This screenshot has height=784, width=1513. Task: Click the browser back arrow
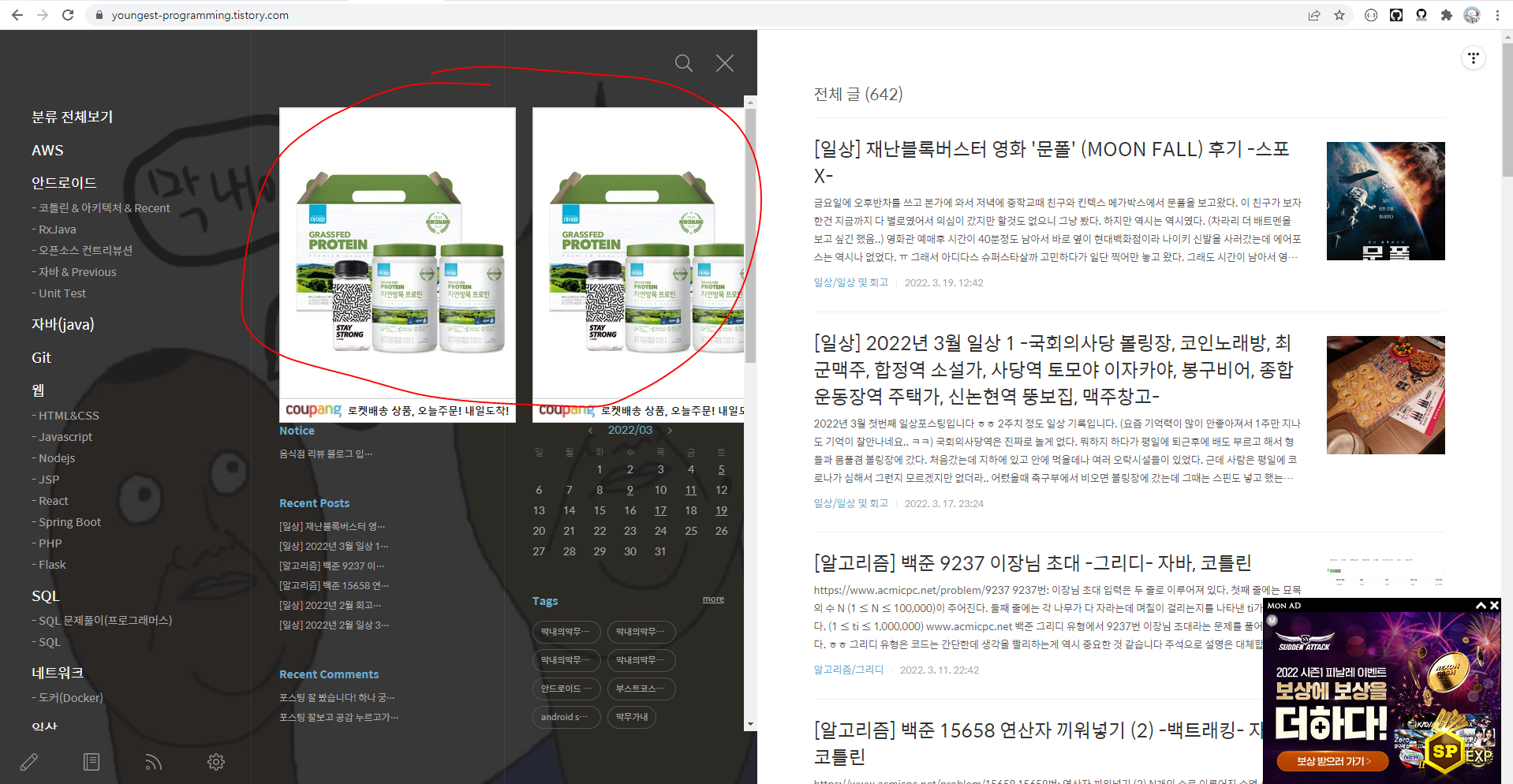pyautogui.click(x=17, y=15)
